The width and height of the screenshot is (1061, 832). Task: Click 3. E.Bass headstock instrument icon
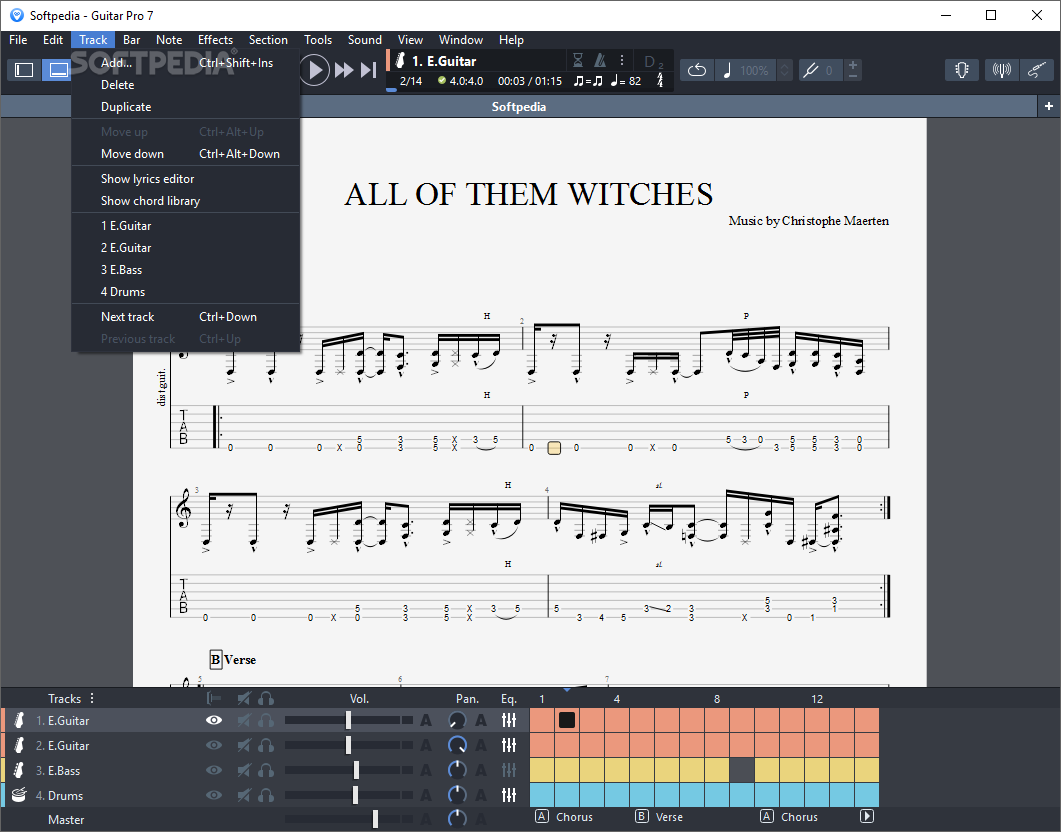pos(19,770)
